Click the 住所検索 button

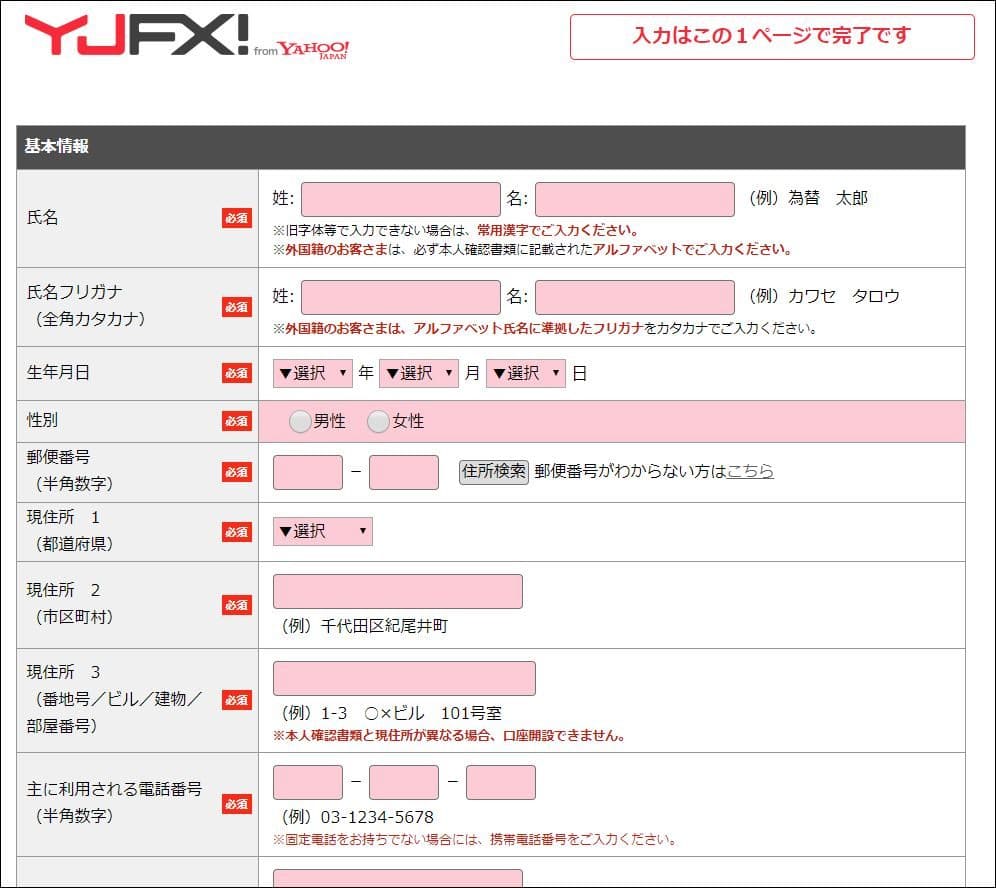tap(494, 471)
